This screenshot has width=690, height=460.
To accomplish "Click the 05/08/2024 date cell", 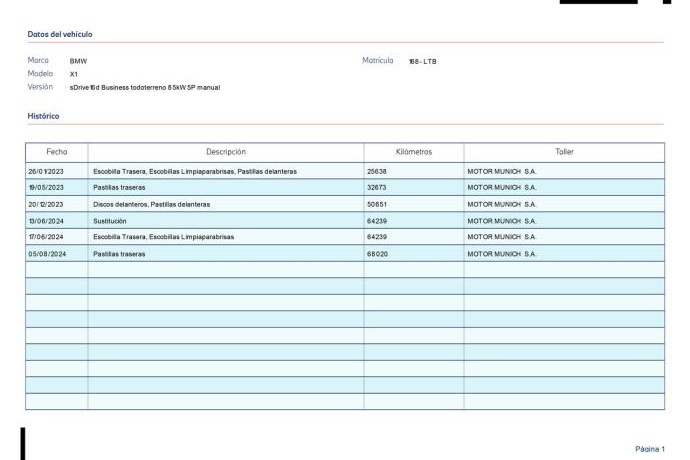I will click(x=46, y=254).
